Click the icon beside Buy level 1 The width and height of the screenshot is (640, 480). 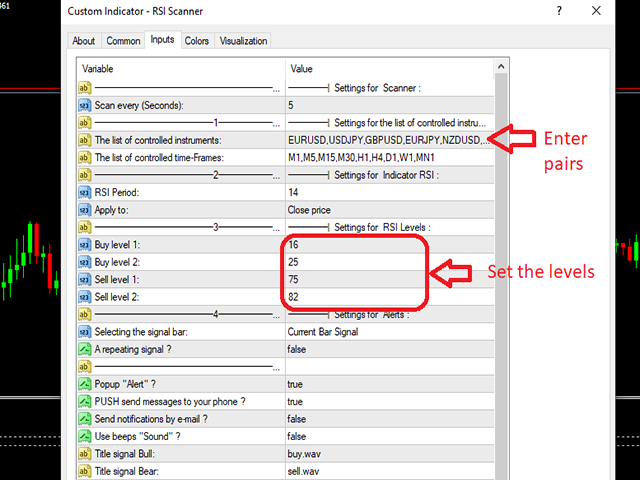[85, 245]
